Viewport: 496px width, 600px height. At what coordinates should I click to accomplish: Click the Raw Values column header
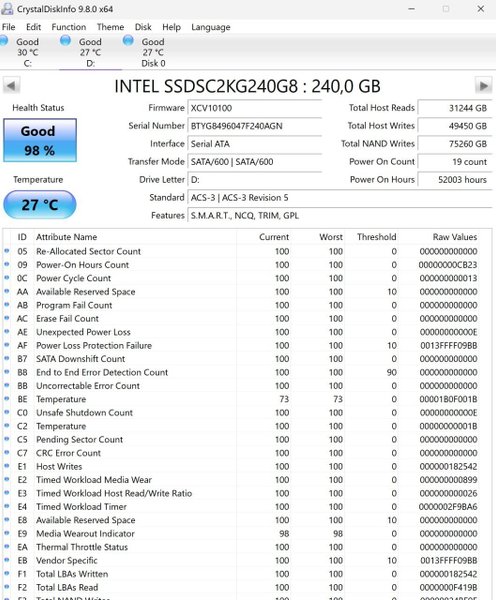click(455, 237)
